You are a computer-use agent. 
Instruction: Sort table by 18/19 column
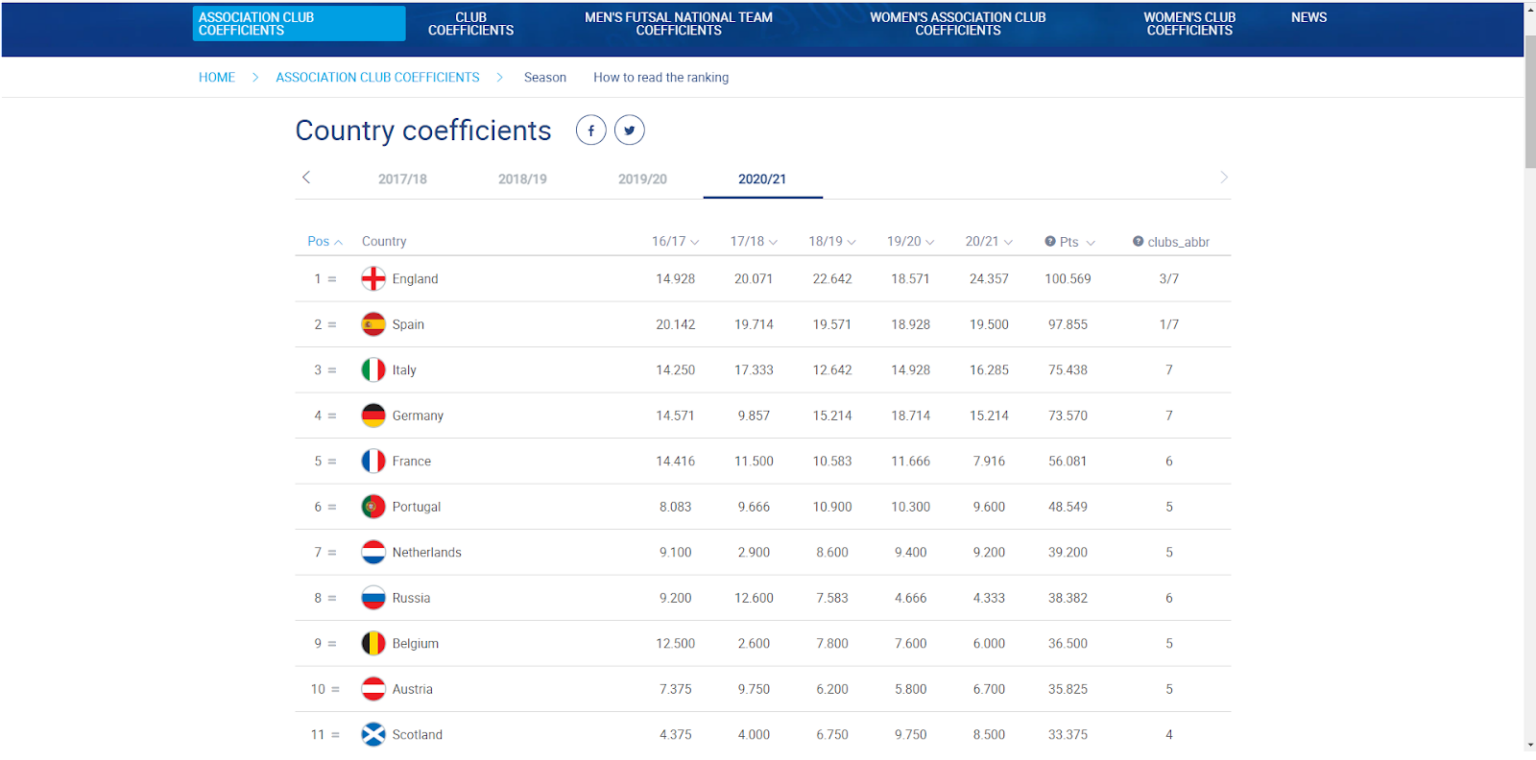(x=832, y=241)
